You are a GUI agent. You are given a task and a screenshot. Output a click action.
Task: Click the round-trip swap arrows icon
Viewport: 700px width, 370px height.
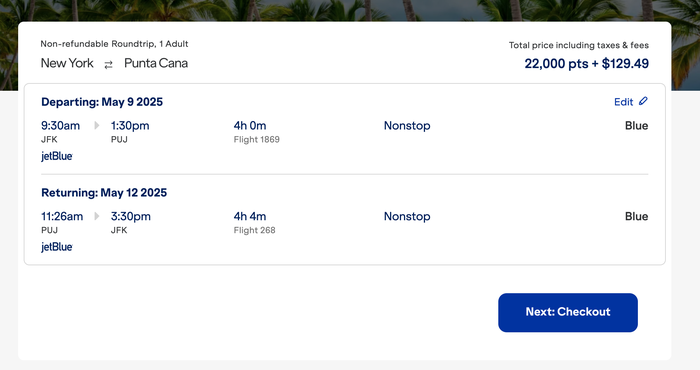108,65
